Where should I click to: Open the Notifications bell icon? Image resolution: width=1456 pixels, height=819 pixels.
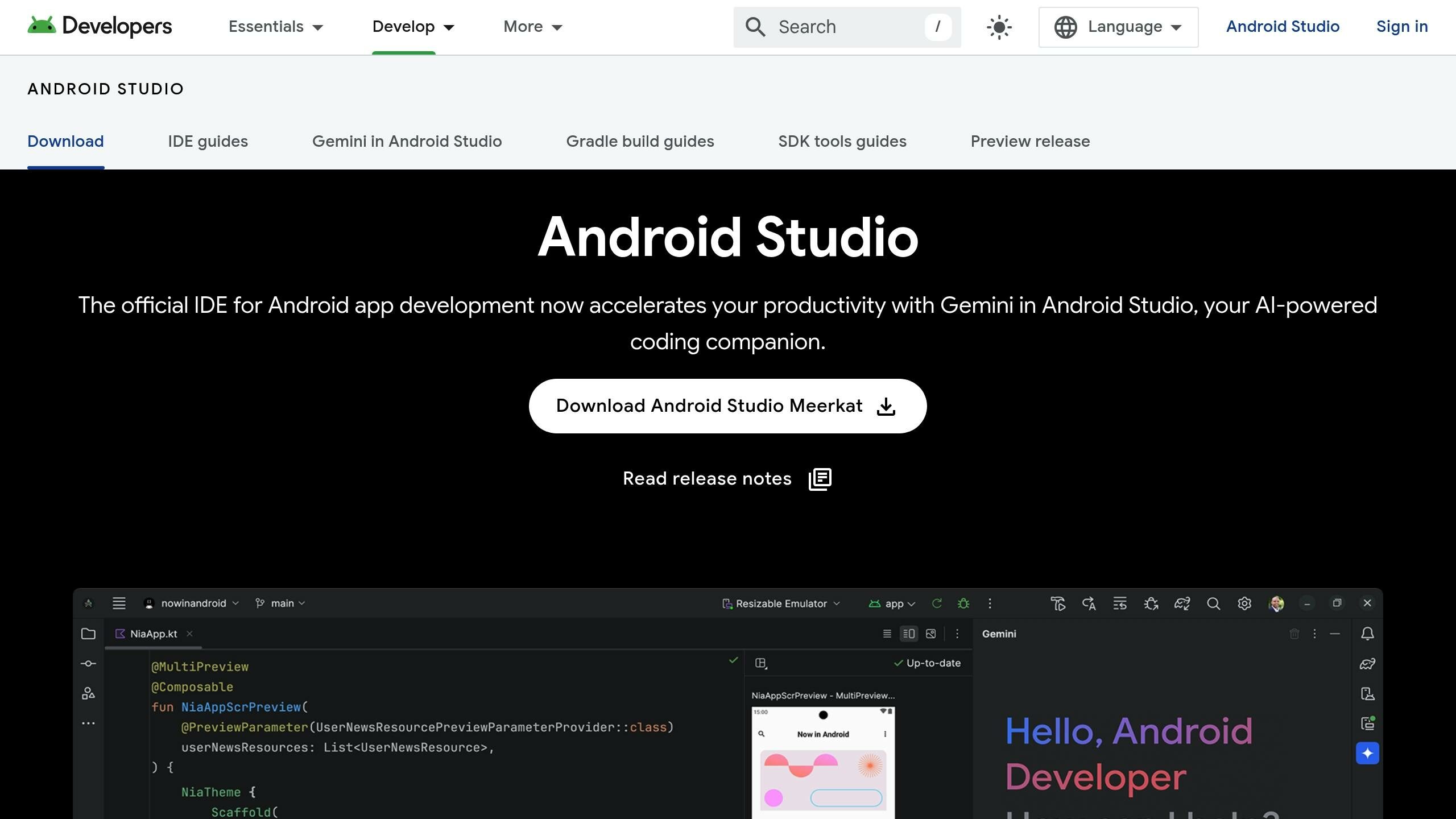pyautogui.click(x=1367, y=634)
